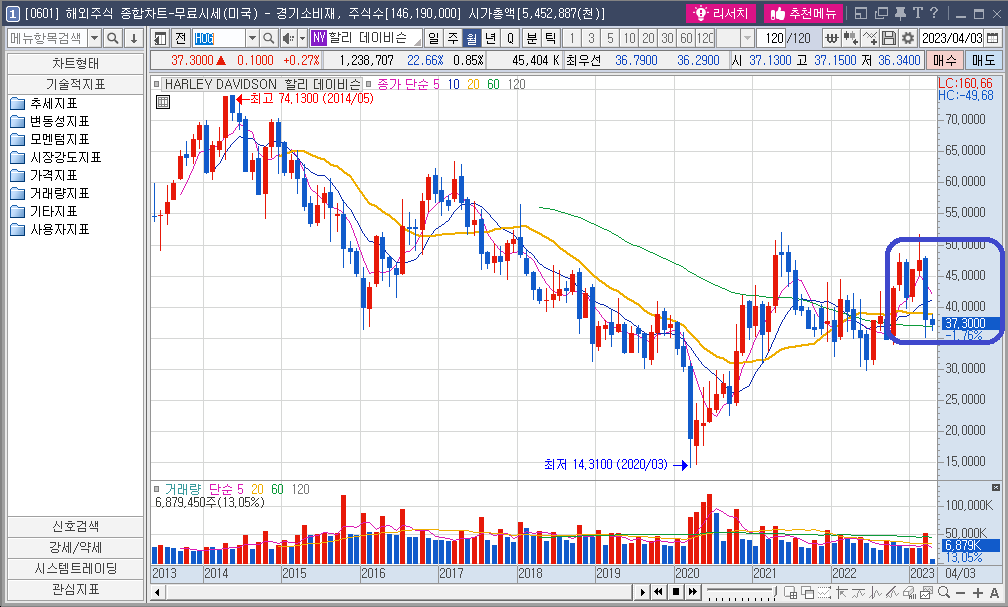
Task: Select the Q quarterly period toggle
Action: point(510,39)
